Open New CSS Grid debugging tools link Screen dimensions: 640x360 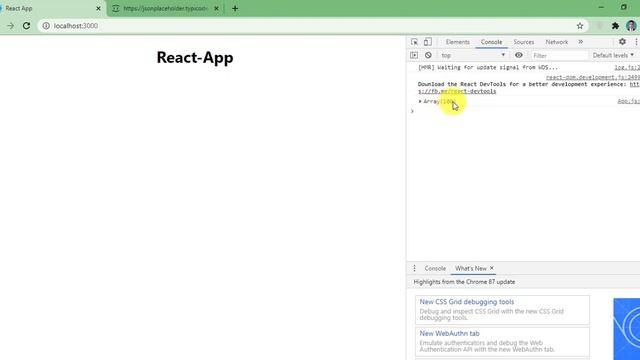[x=467, y=302]
